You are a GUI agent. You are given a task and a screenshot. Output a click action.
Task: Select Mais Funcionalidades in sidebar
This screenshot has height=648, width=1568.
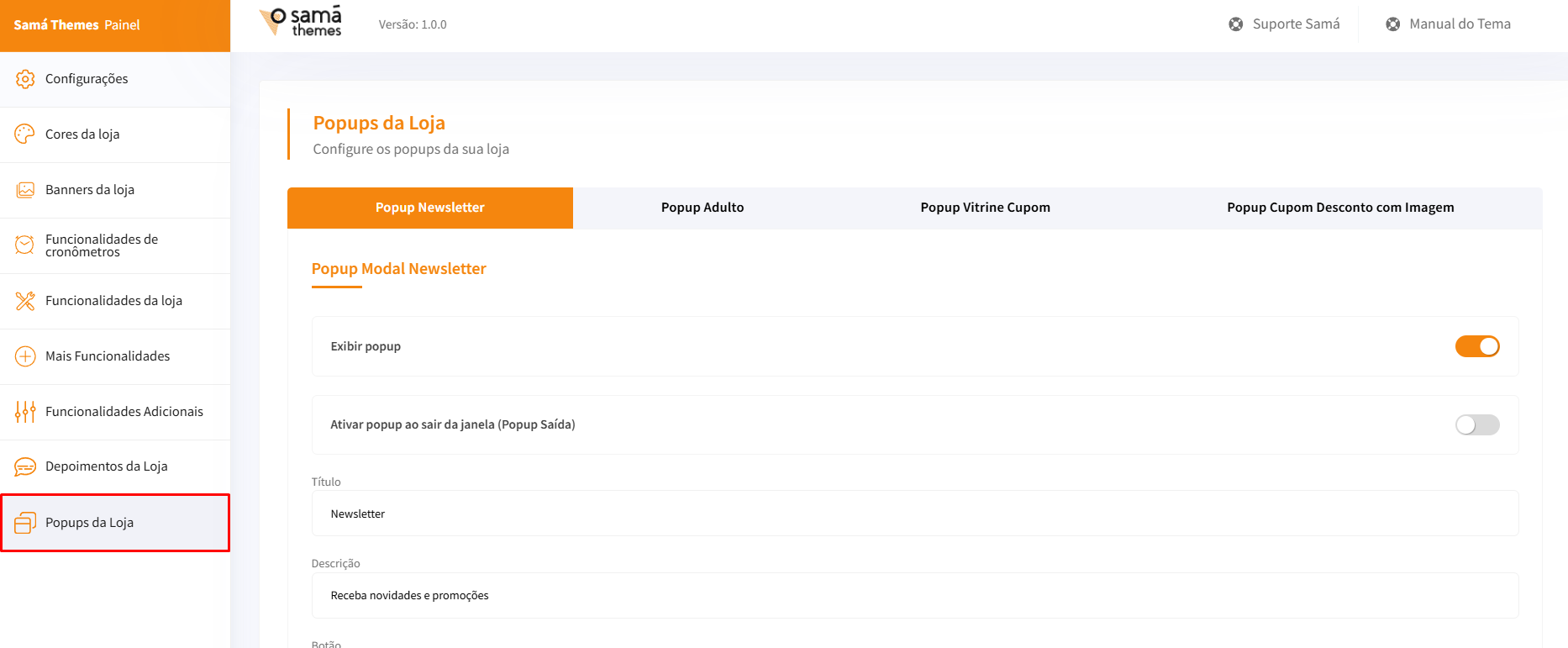coord(115,356)
